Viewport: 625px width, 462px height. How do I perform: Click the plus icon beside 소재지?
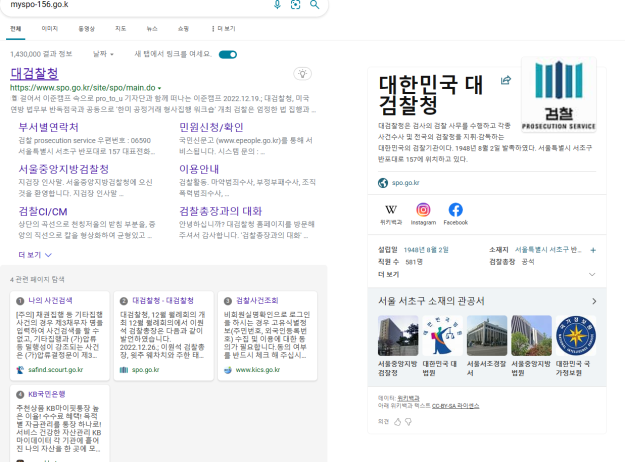pyautogui.click(x=593, y=250)
